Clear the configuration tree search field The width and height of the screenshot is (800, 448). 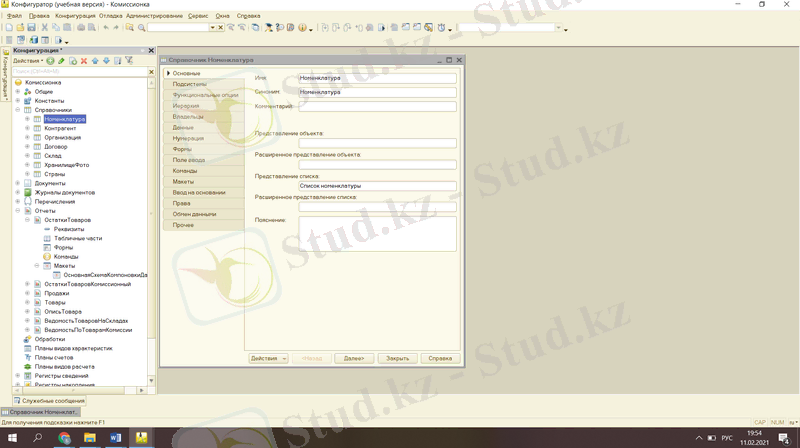(151, 72)
